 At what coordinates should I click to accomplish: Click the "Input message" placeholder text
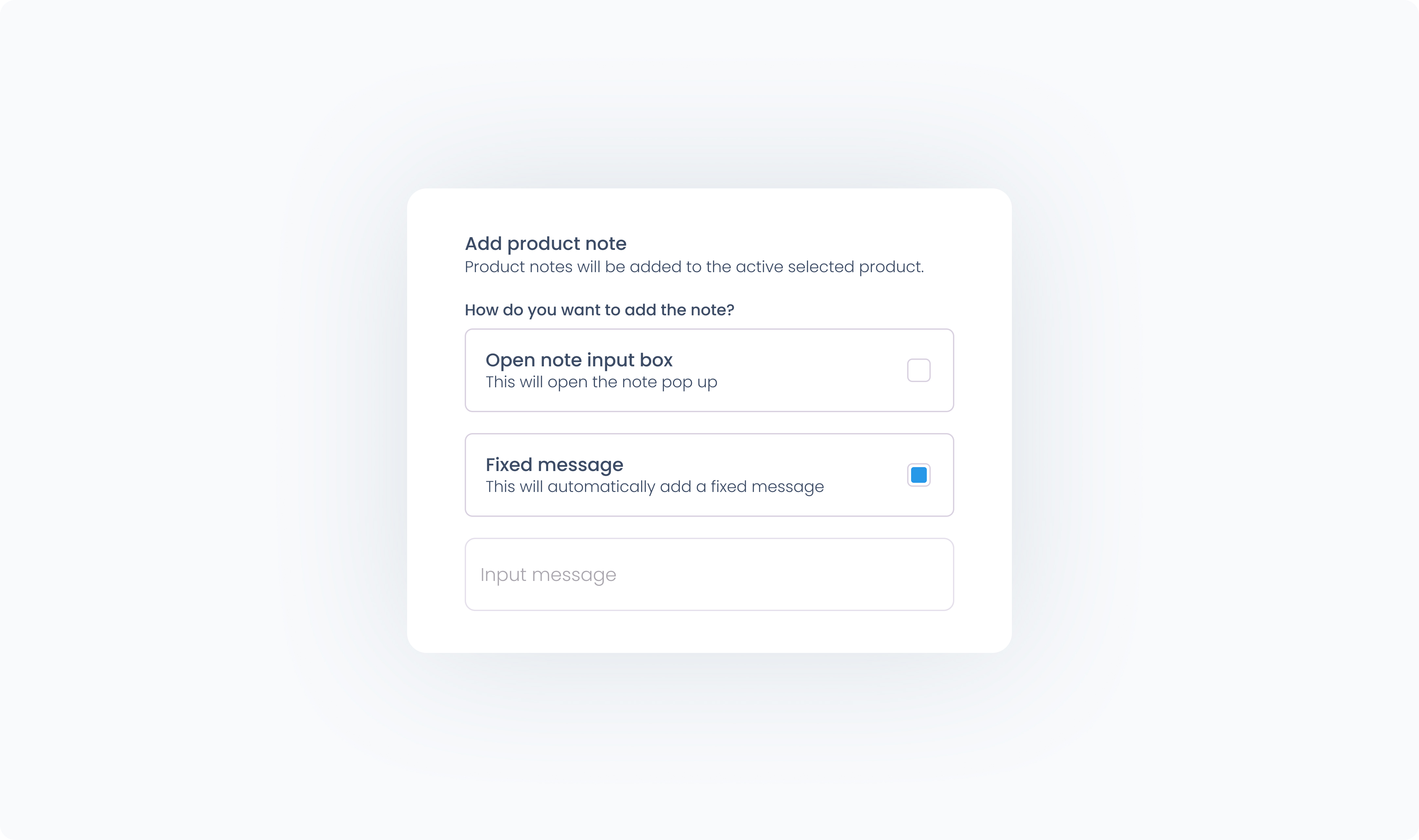pos(548,575)
